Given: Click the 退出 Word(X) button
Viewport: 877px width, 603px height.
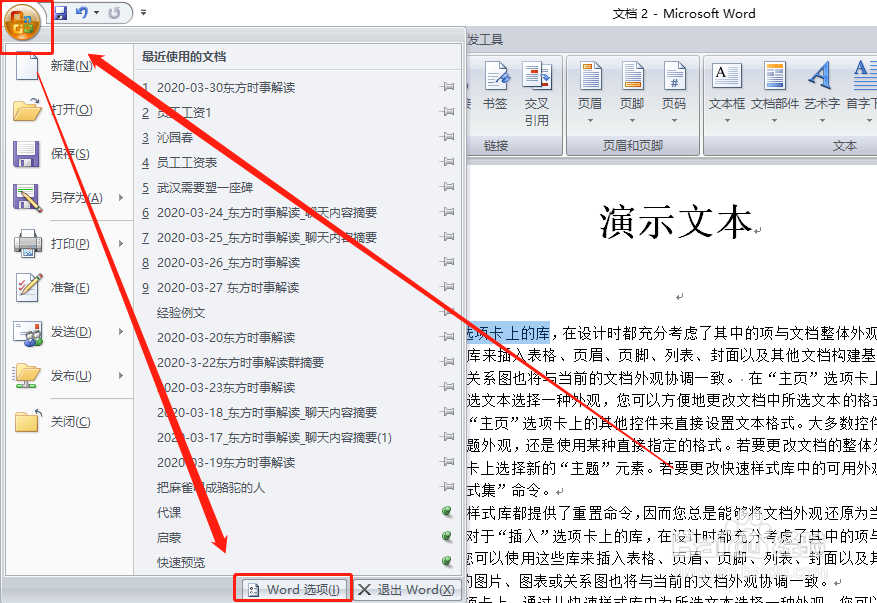Looking at the screenshot, I should [407, 589].
